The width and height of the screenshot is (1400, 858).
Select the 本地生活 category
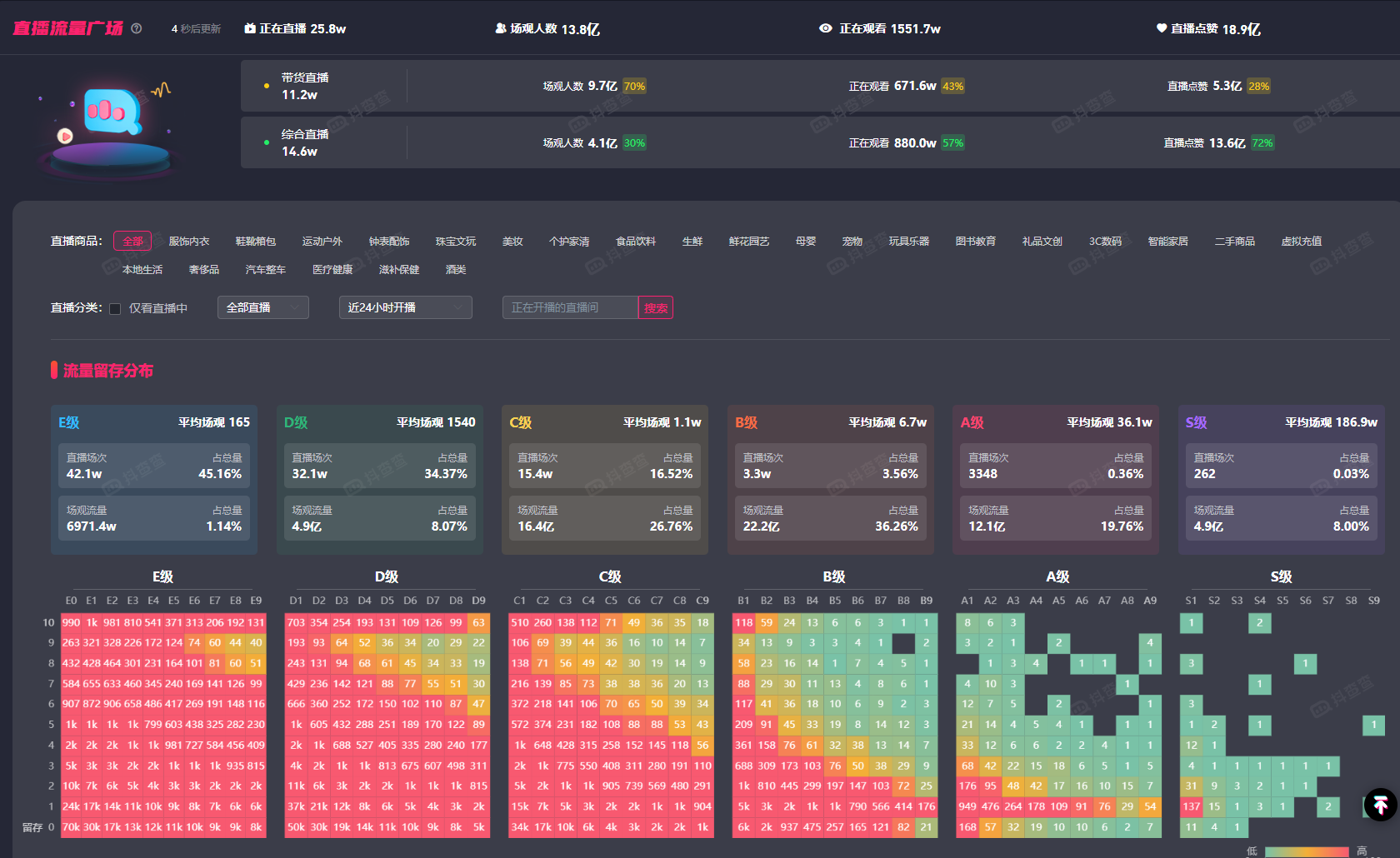pos(142,269)
